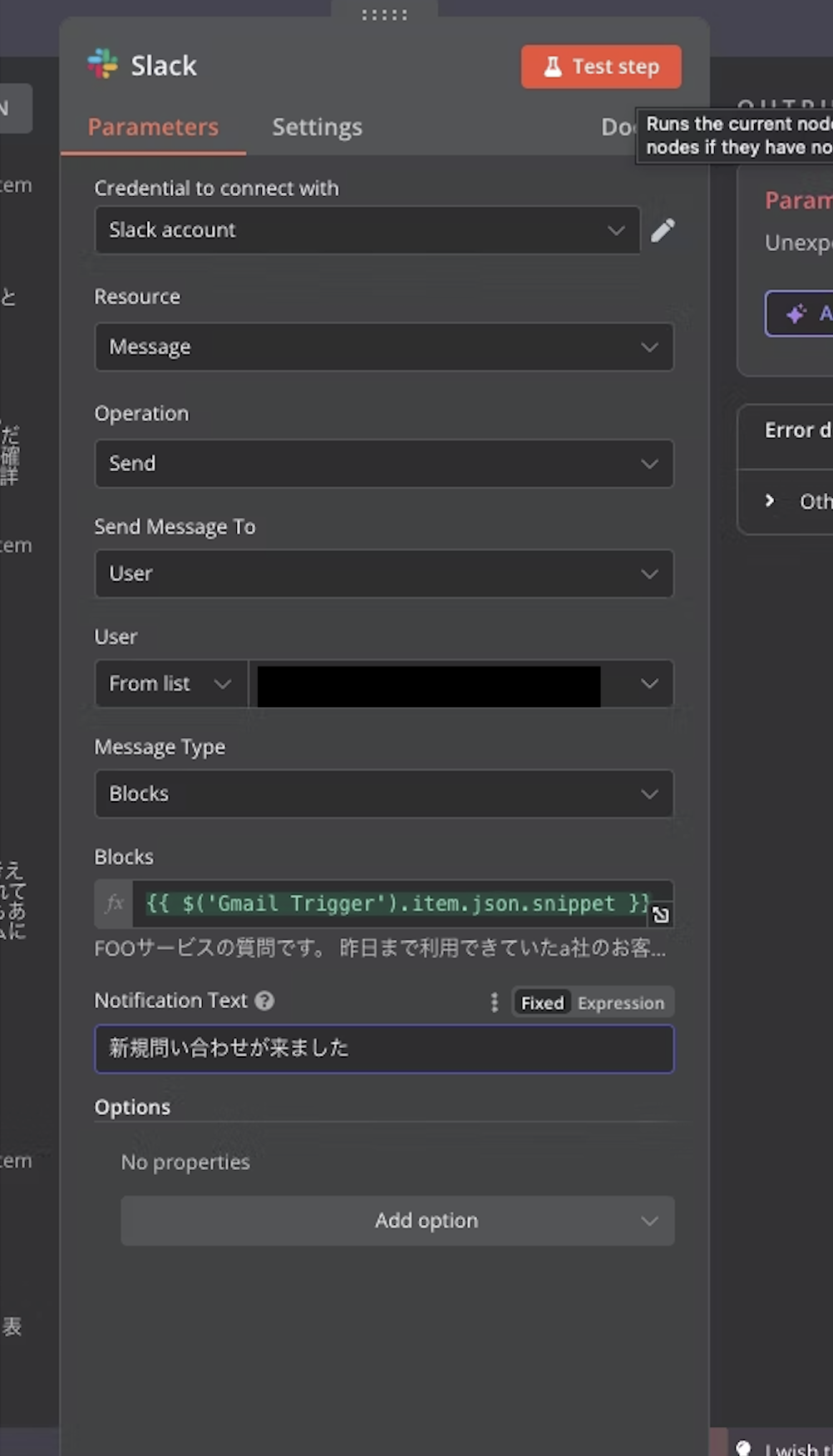Open the Slack account credential dropdown

click(367, 230)
